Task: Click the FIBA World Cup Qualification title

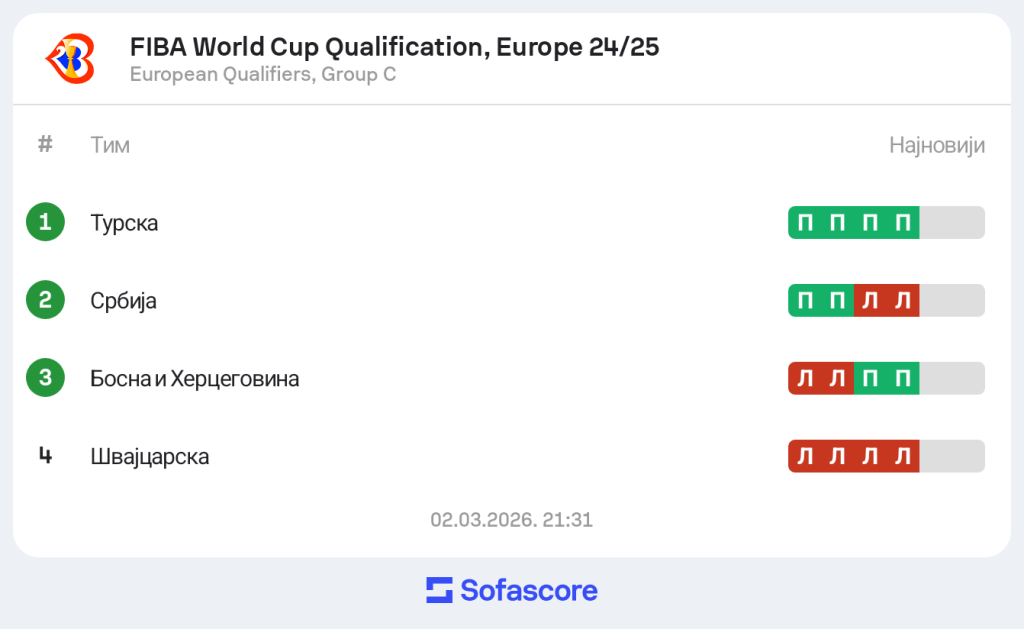Action: [394, 47]
